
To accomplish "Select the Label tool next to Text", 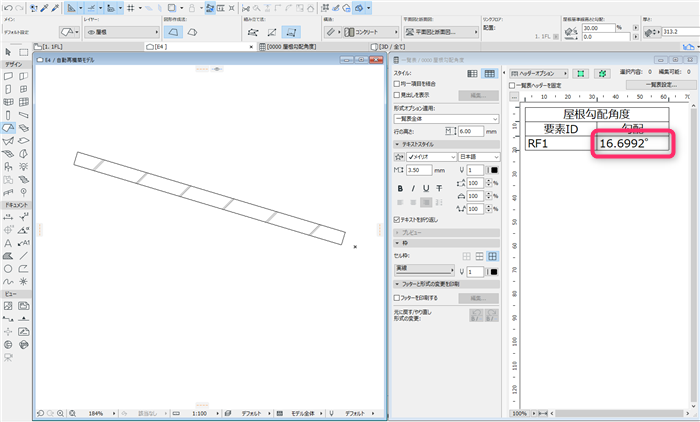I will click(24, 243).
